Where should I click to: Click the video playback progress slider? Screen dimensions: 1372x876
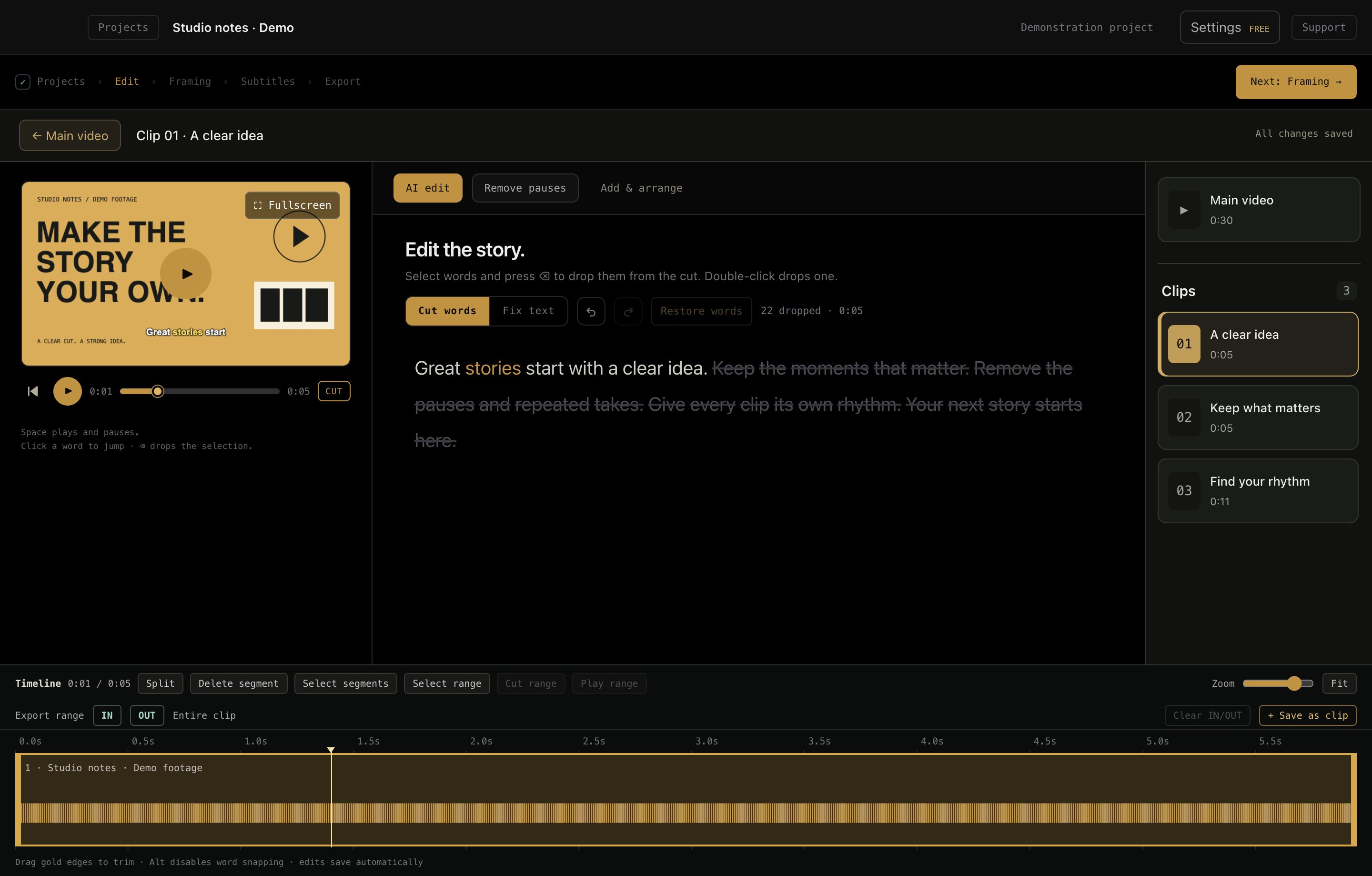200,391
